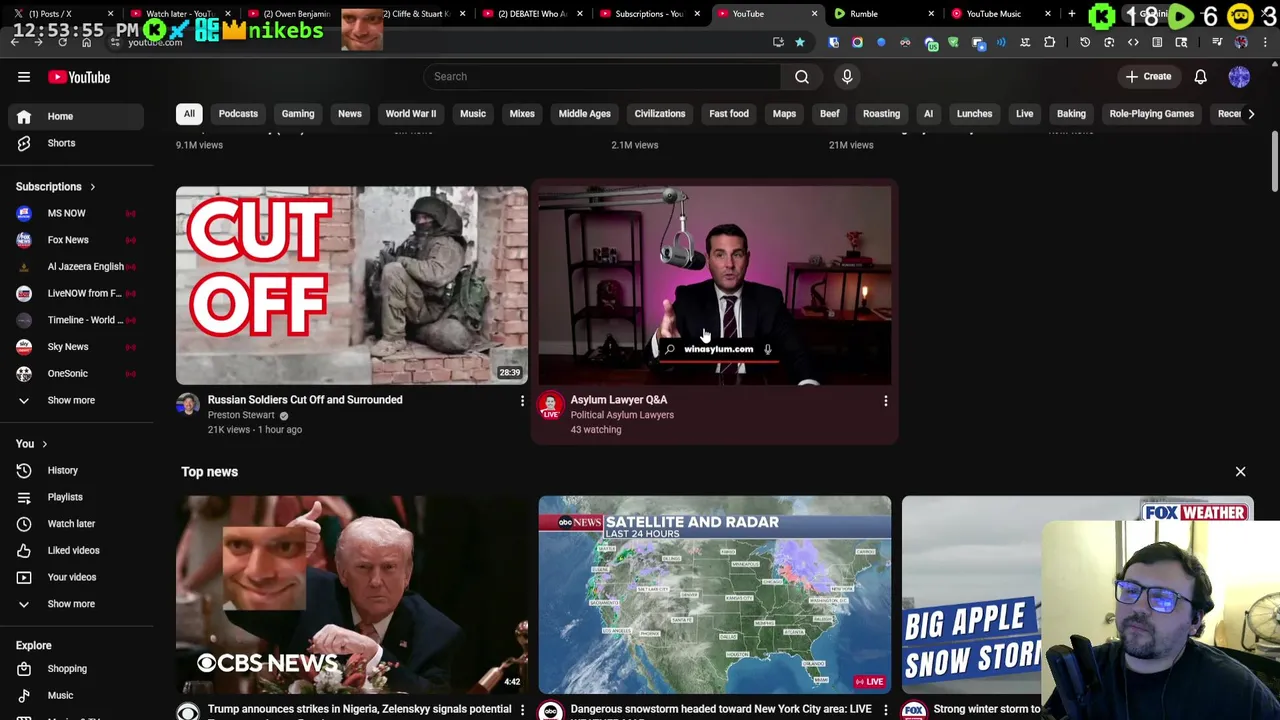The image size is (1280, 720).
Task: Open the Al Jazeera English subscription
Action: click(x=76, y=267)
